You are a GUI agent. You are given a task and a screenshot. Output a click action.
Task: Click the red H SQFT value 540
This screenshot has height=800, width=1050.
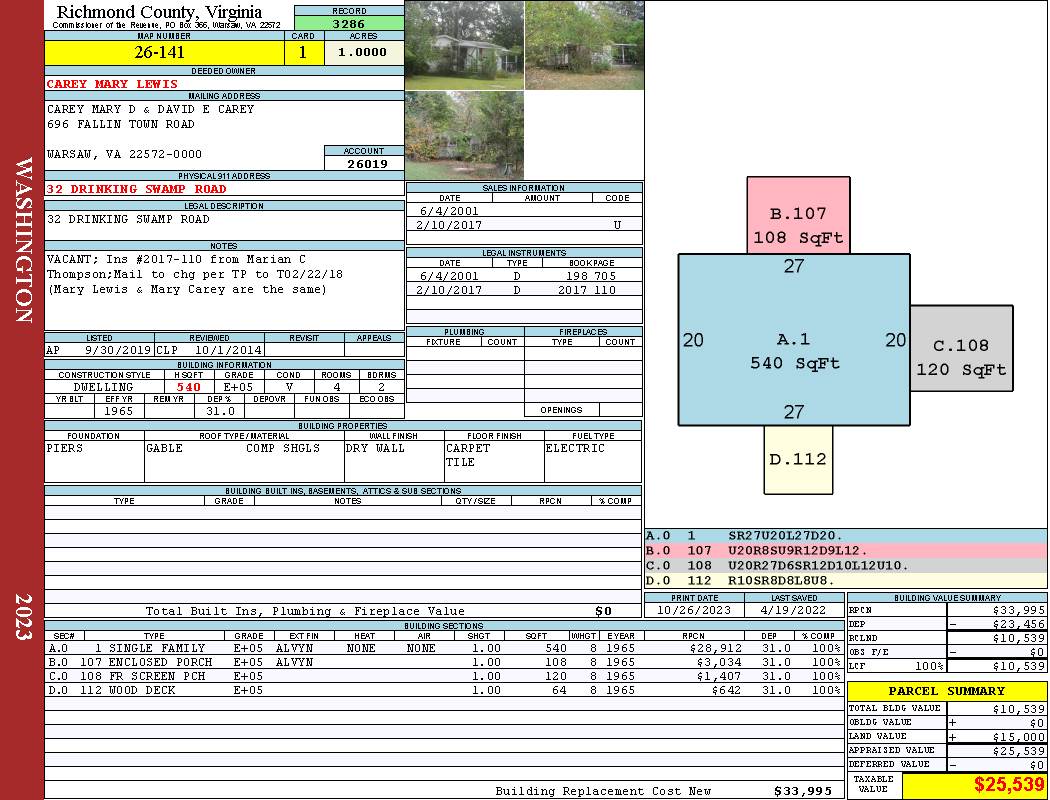click(x=188, y=387)
